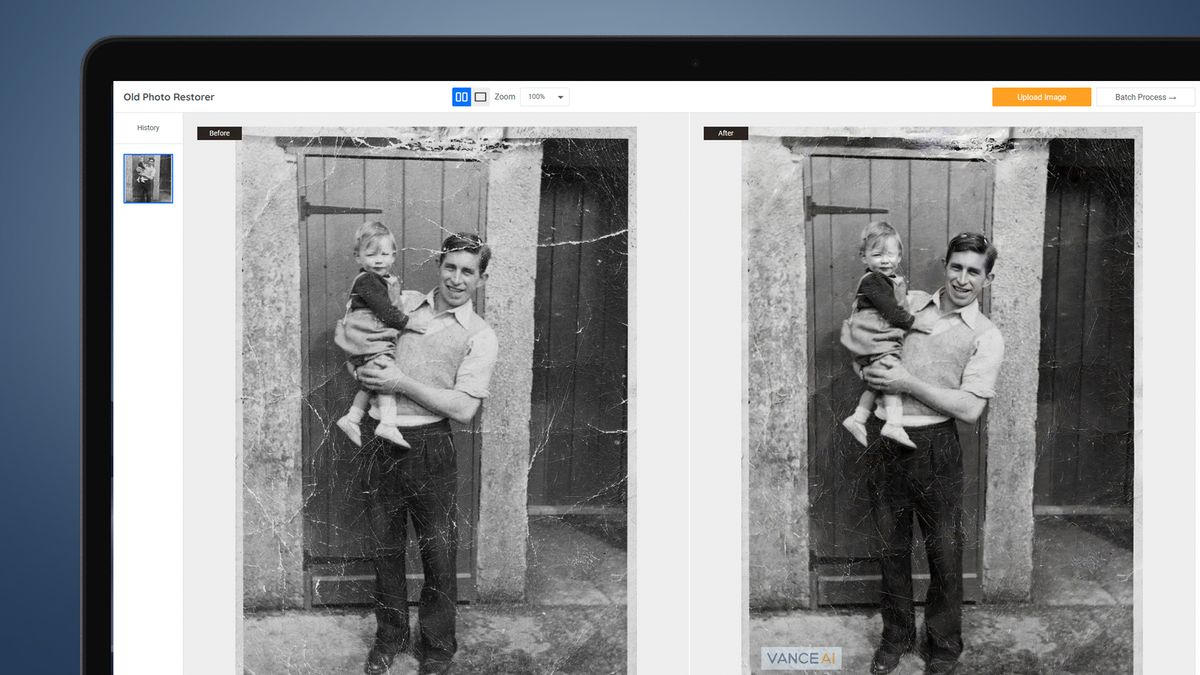Image resolution: width=1200 pixels, height=675 pixels.
Task: Click the Before label on the left pane
Action: (219, 132)
